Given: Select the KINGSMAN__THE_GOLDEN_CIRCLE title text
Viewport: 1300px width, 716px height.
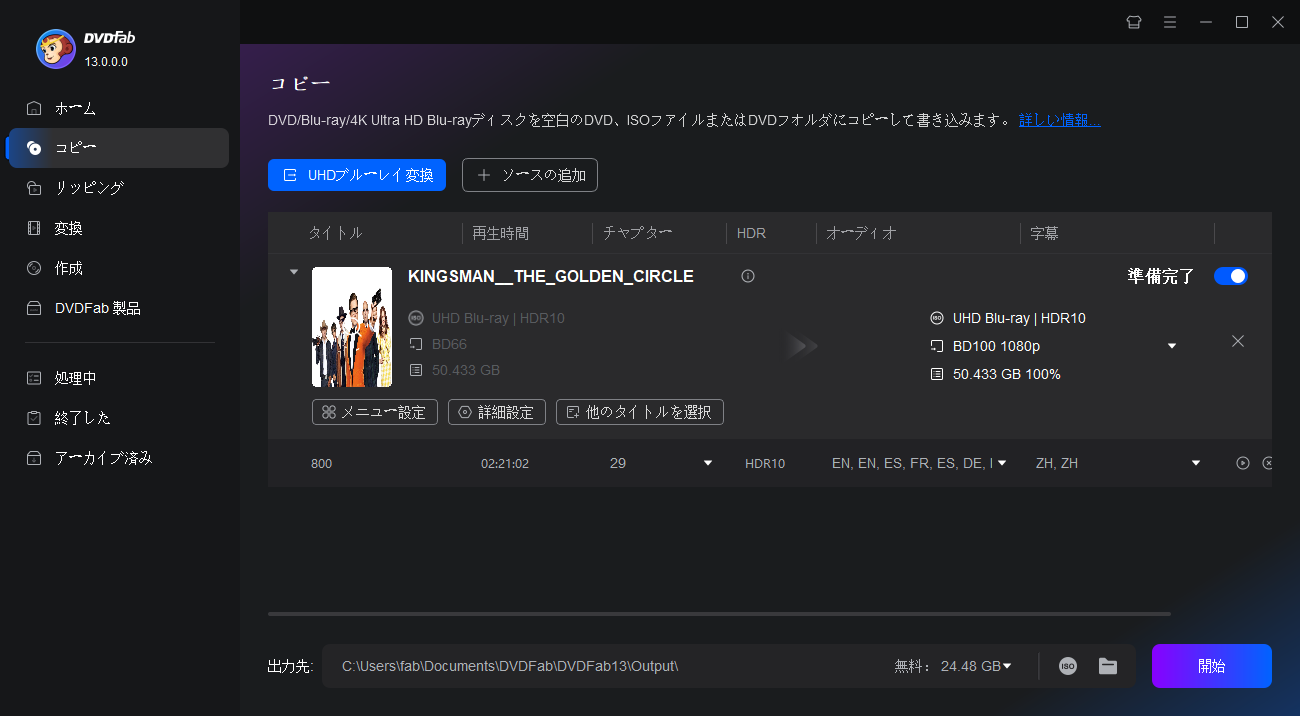Looking at the screenshot, I should click(551, 276).
